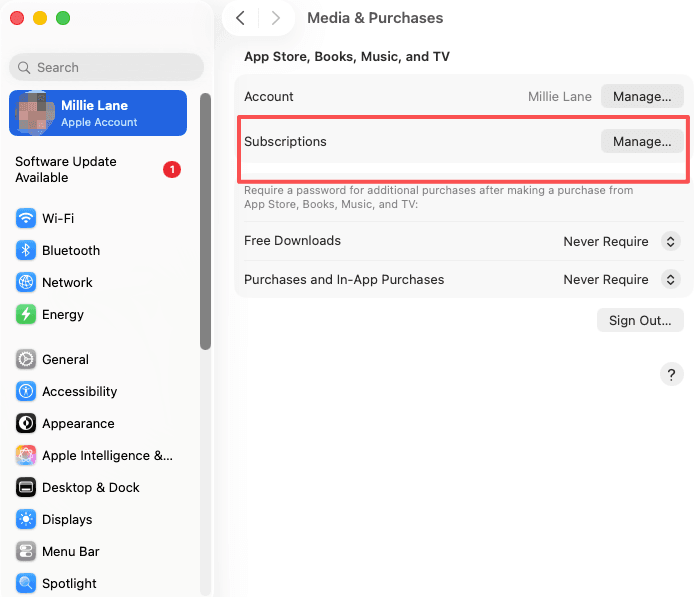The height and width of the screenshot is (597, 698).
Task: Click the red software update badge
Action: coord(172,170)
